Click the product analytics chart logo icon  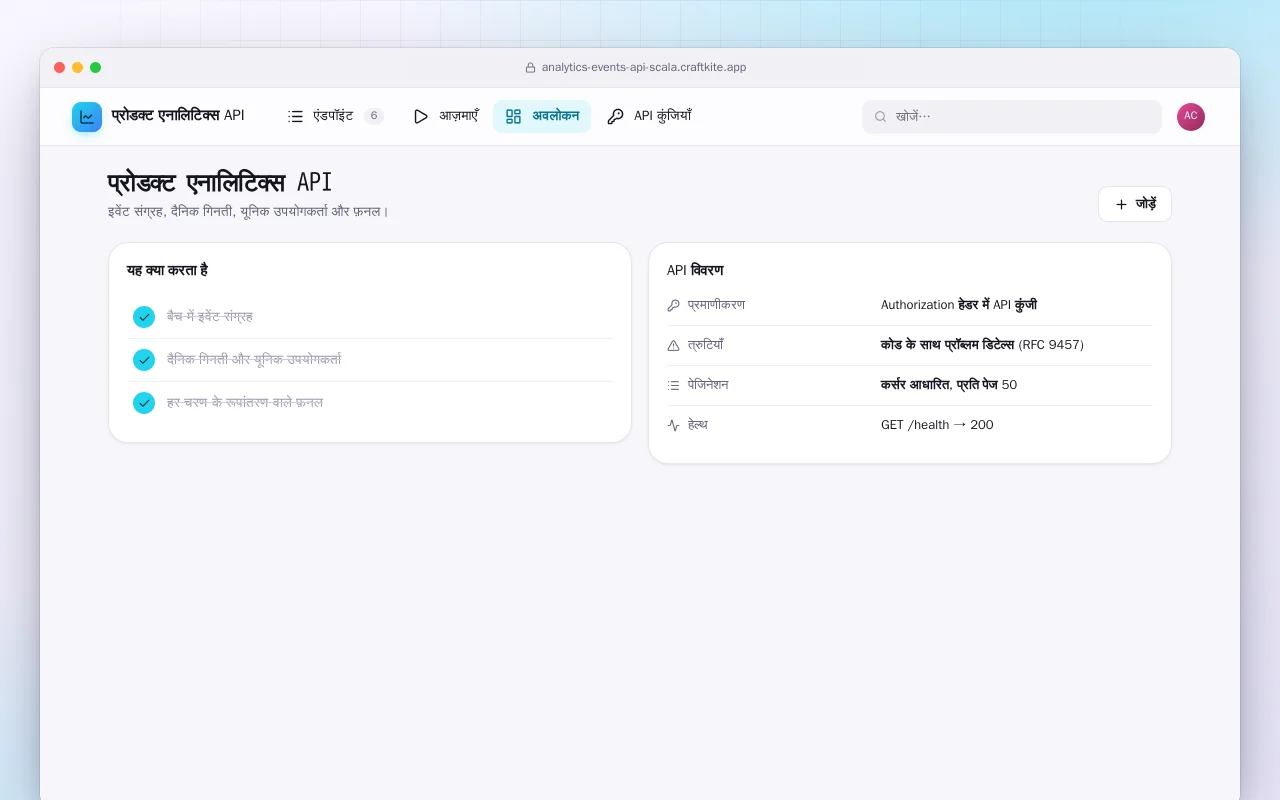point(87,117)
